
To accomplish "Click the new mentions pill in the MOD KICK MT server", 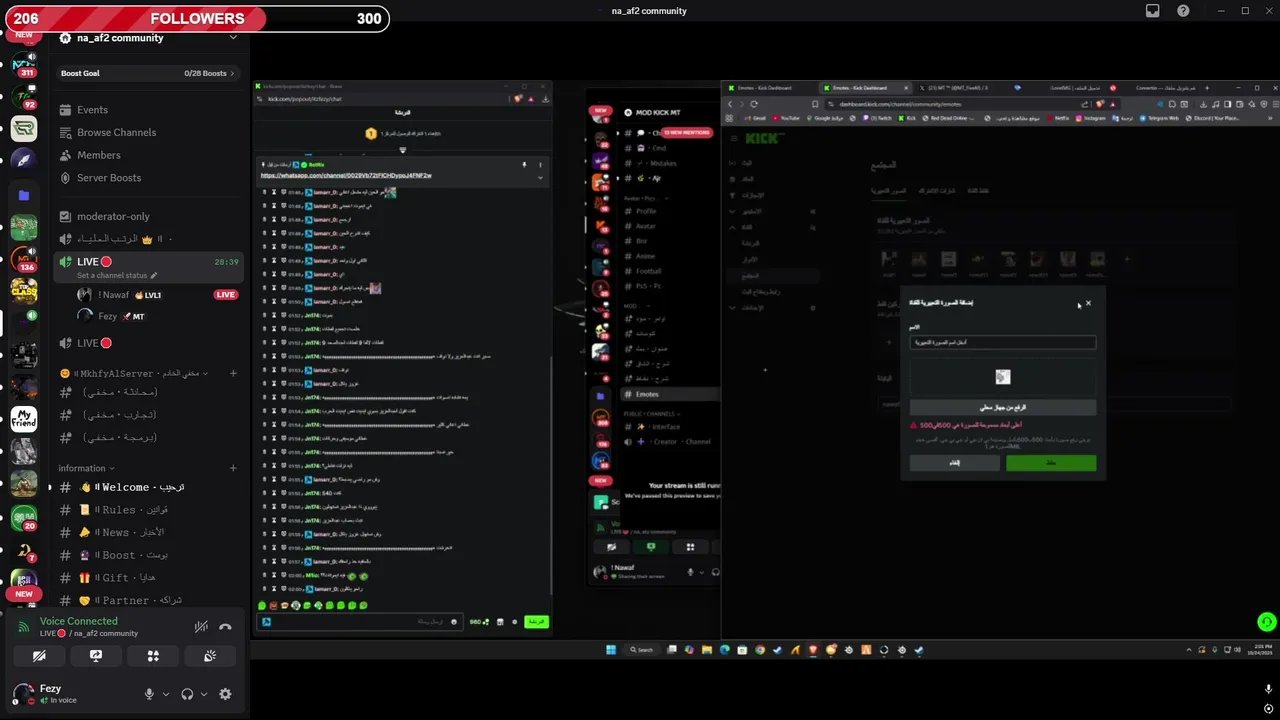I will click(x=686, y=133).
